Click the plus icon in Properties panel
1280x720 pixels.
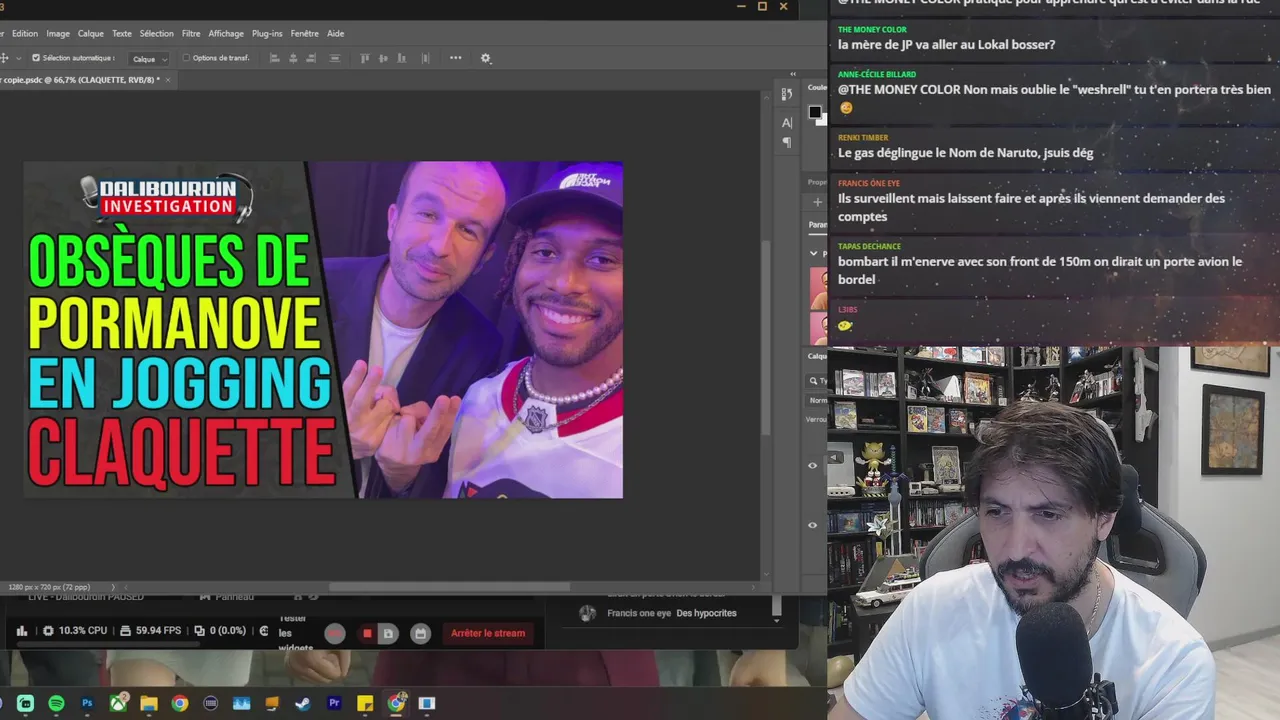point(817,202)
